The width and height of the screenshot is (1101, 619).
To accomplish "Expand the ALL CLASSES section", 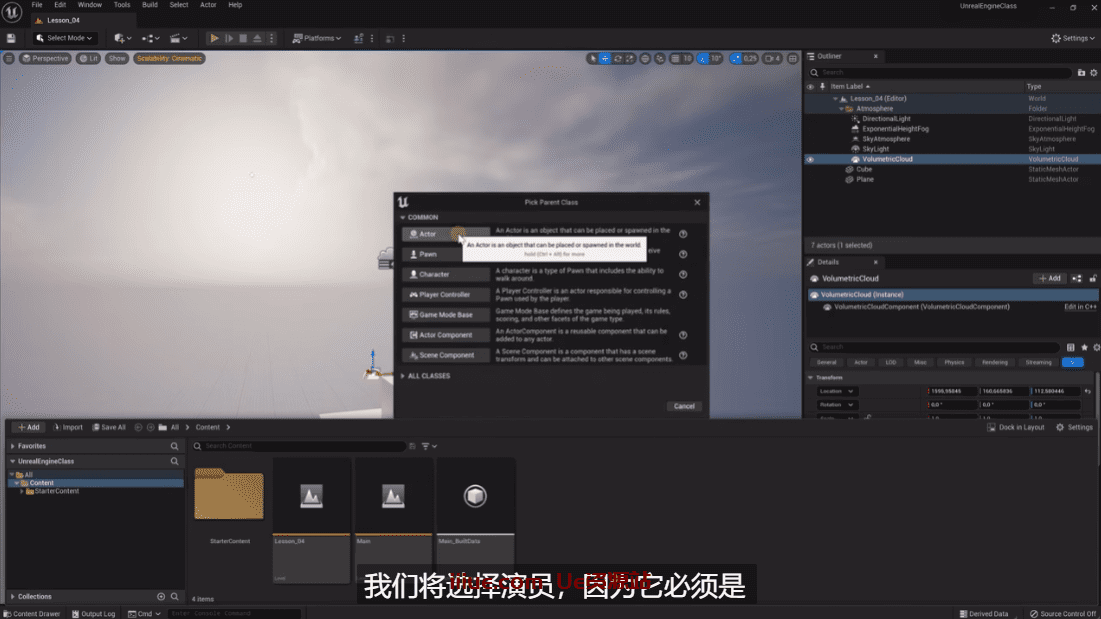I will (428, 376).
